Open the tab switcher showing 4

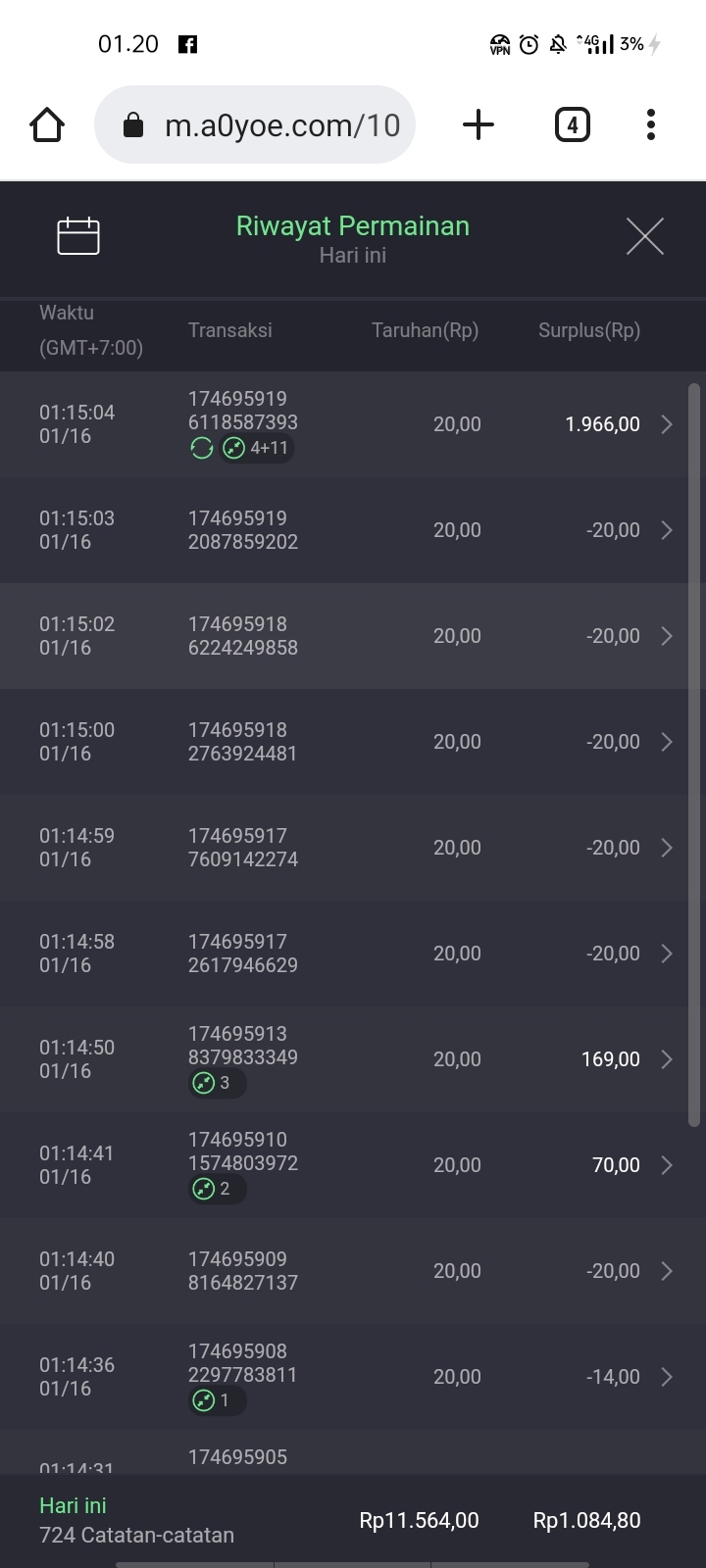tap(572, 125)
